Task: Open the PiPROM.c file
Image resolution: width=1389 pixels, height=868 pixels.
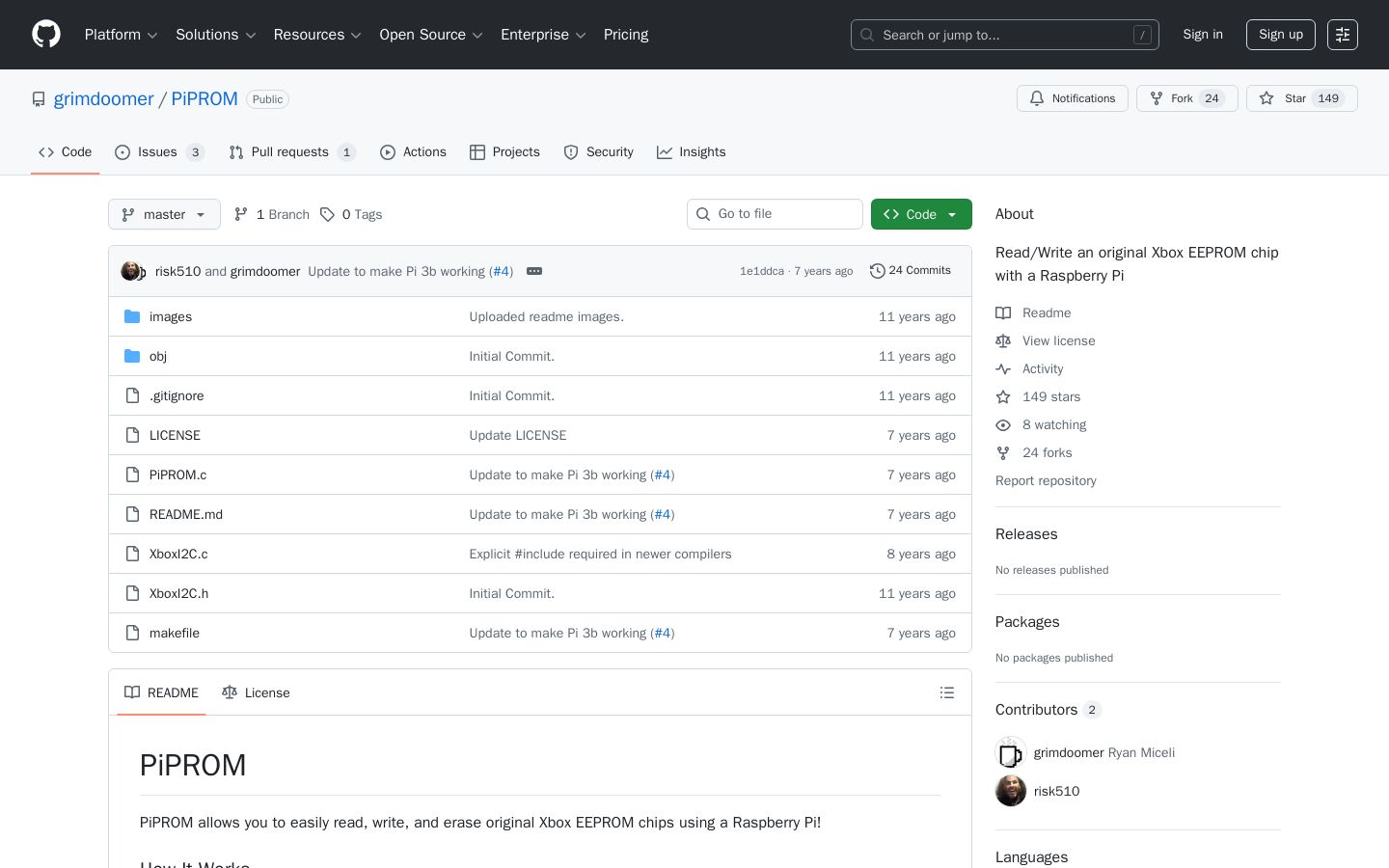Action: coord(177,475)
